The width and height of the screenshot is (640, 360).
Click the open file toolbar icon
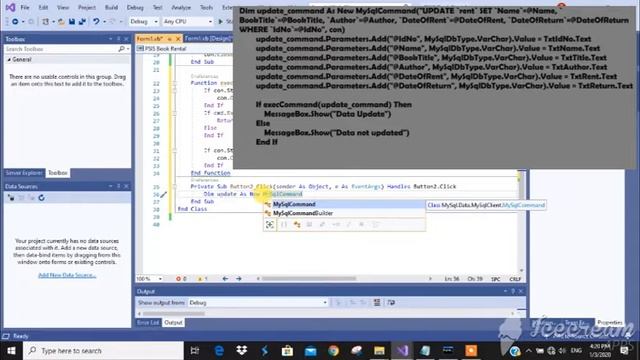click(x=61, y=21)
